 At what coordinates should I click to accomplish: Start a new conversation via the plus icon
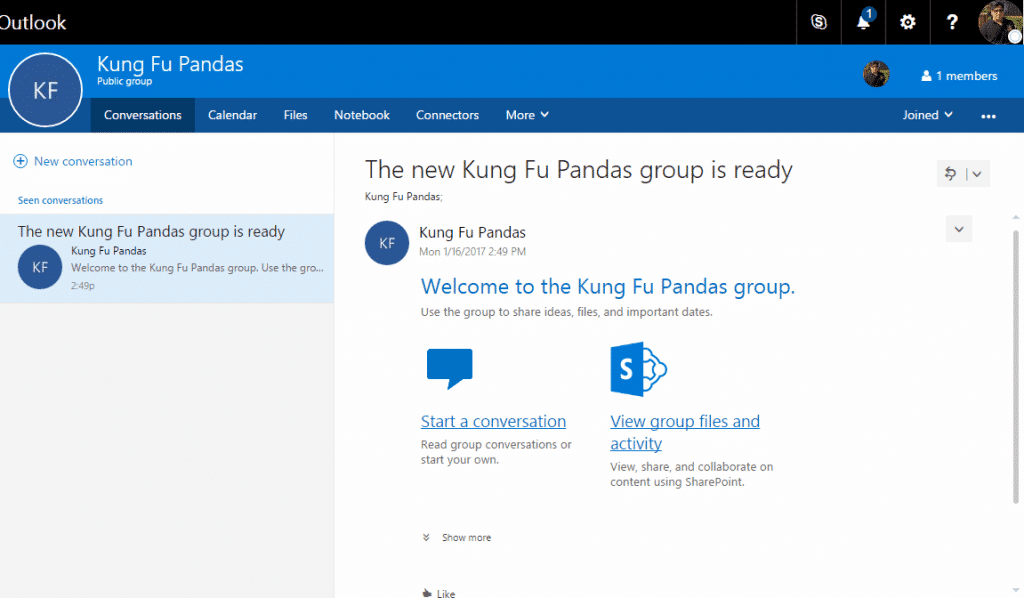point(21,161)
